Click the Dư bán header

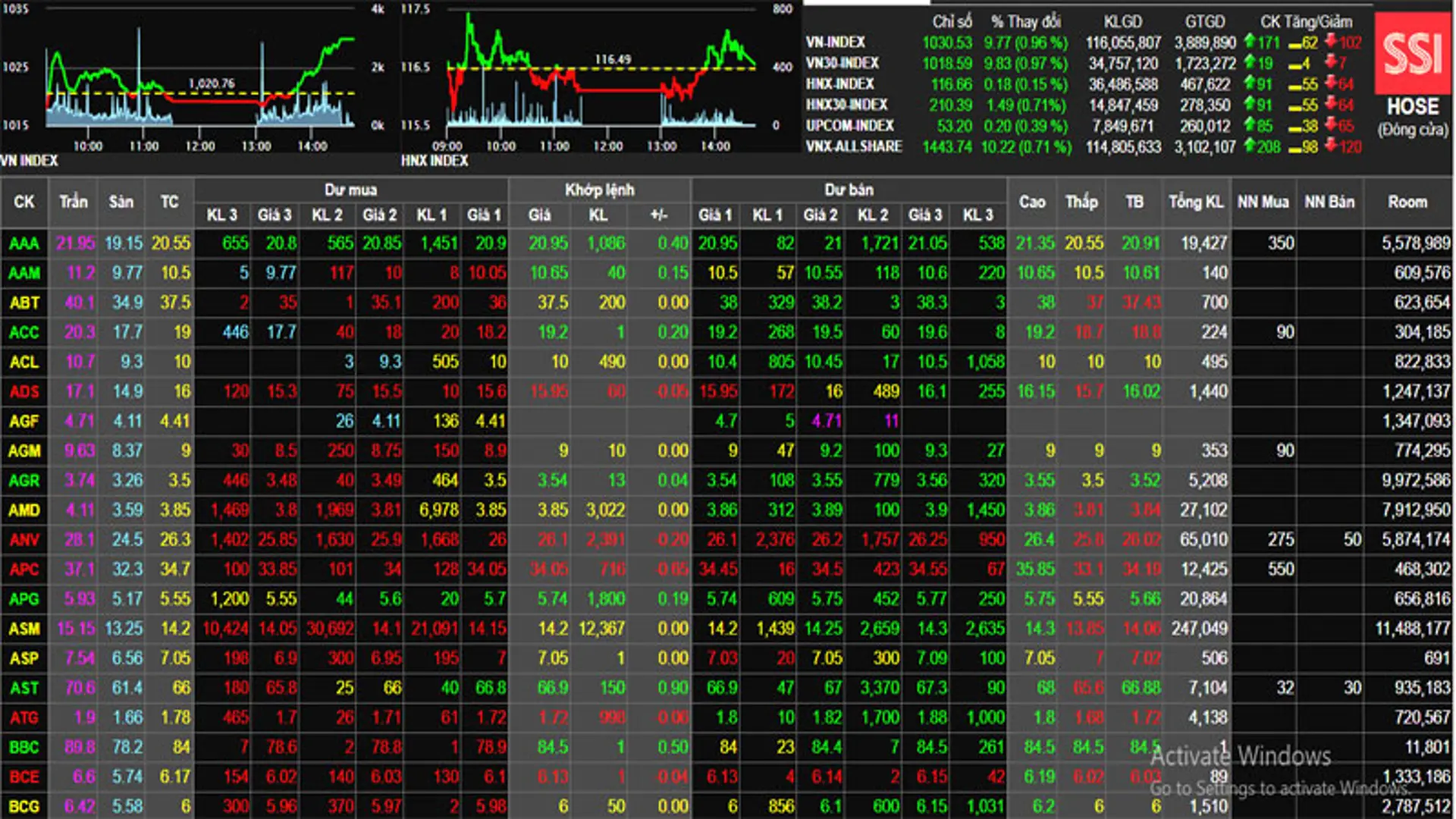coord(849,190)
